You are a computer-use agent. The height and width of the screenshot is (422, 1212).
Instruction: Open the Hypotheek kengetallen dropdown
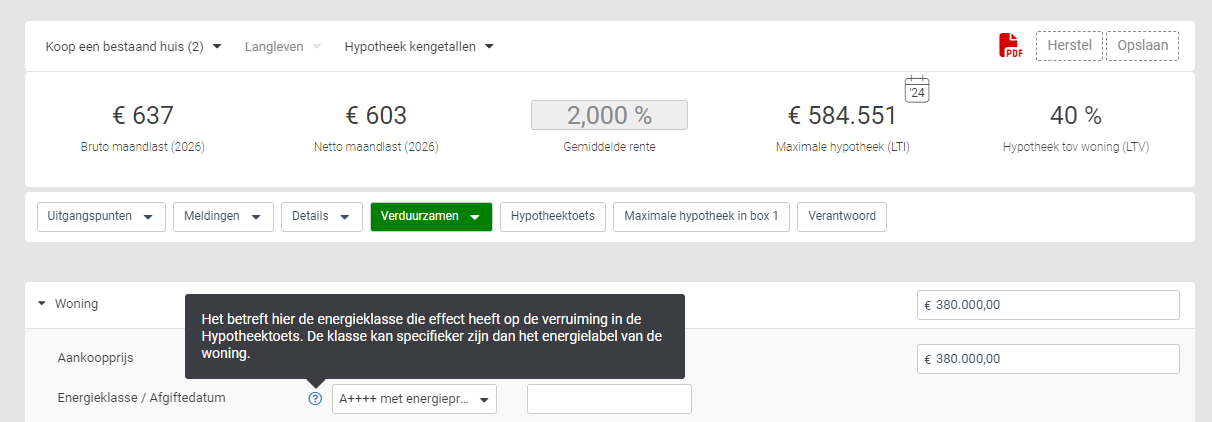[x=419, y=46]
